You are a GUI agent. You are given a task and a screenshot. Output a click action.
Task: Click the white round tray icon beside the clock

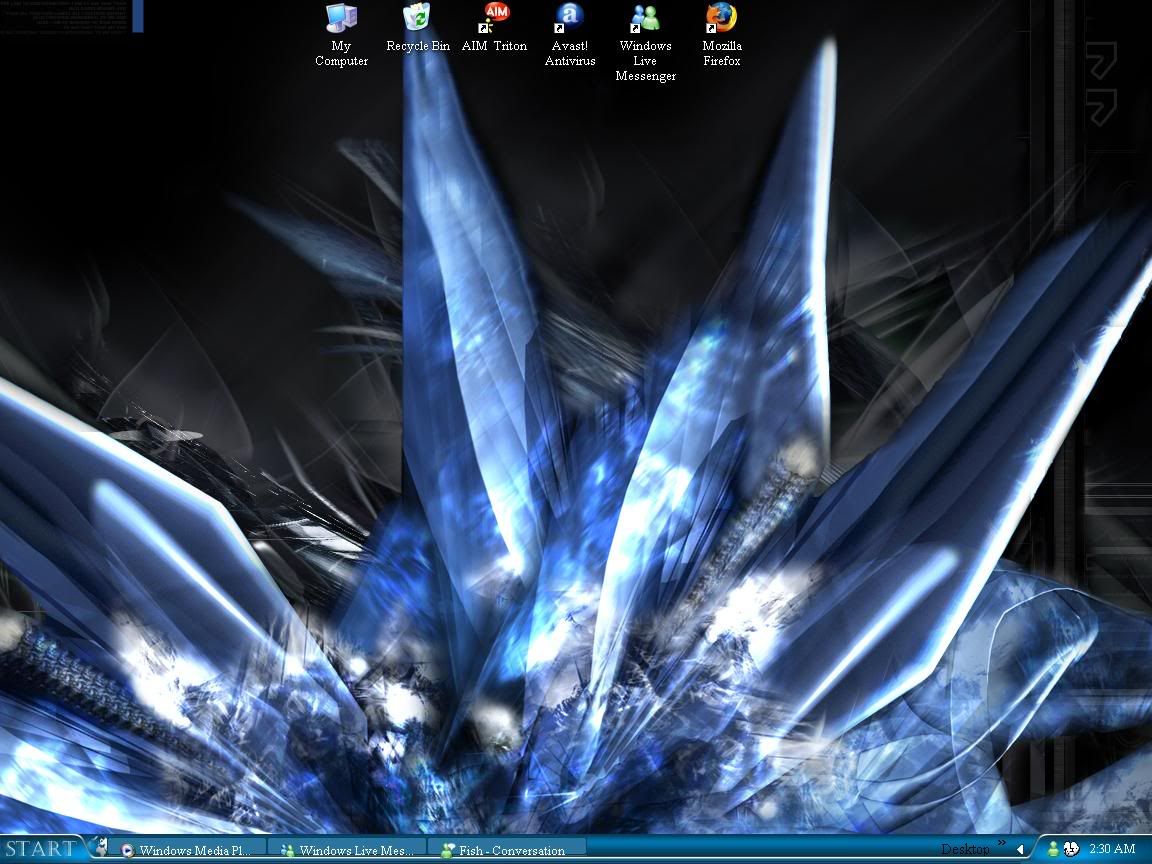[x=1071, y=849]
